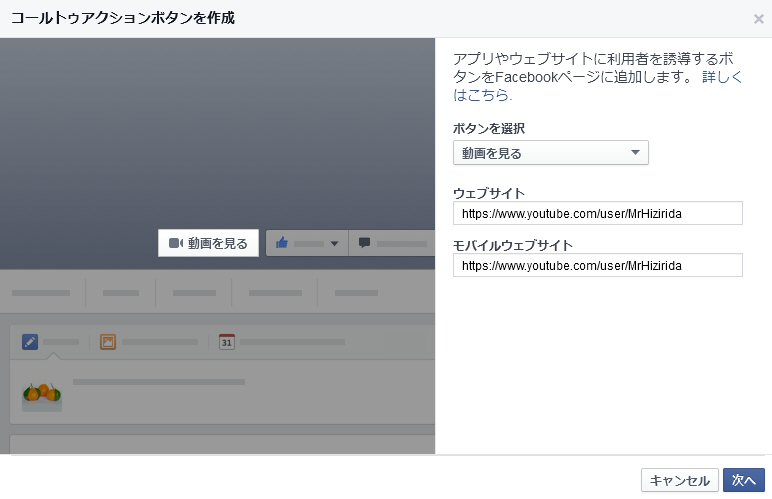Click the 次へ button

coord(743,480)
